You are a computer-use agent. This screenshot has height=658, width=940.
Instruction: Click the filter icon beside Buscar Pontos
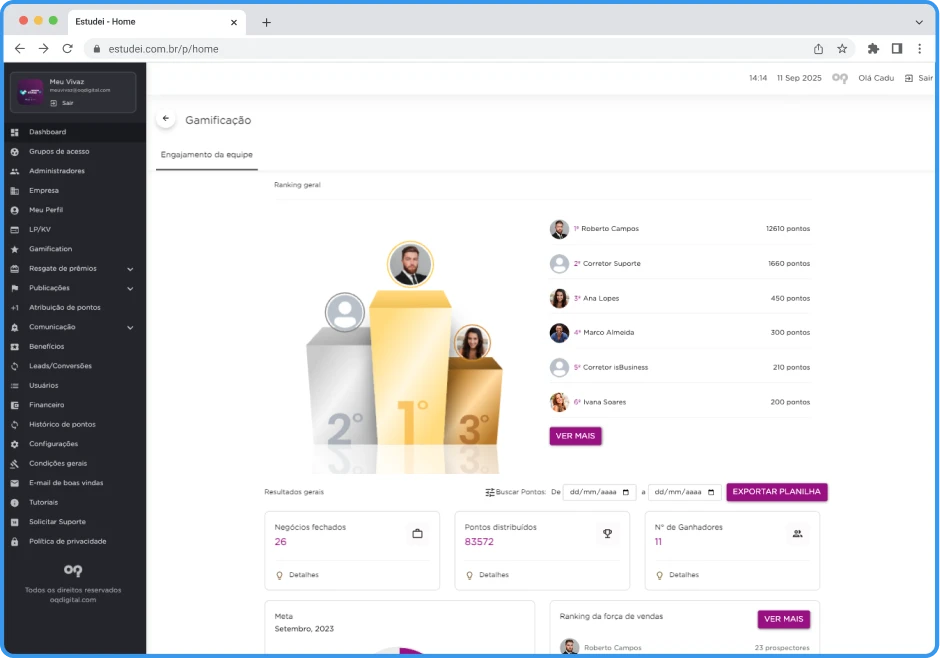pyautogui.click(x=490, y=493)
